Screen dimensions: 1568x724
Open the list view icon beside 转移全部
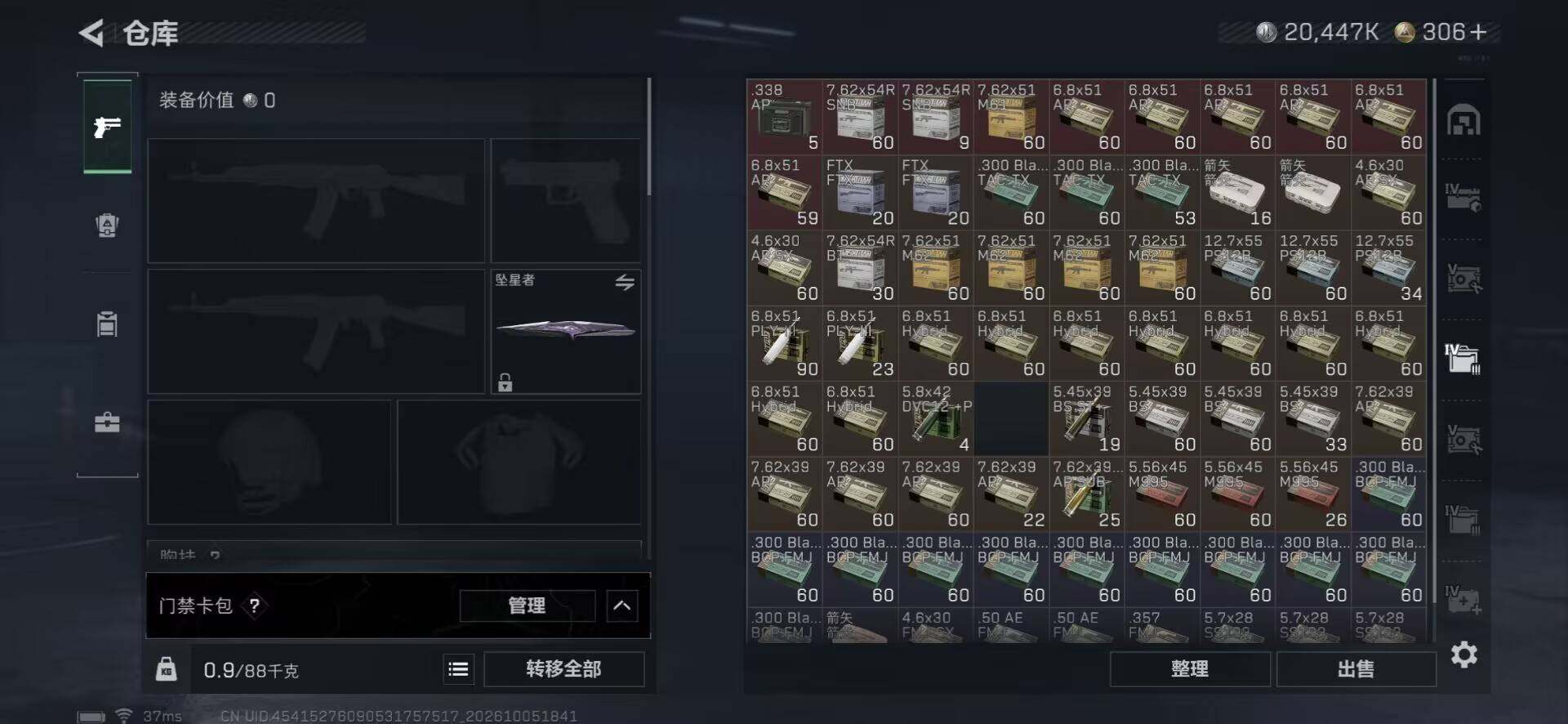click(x=459, y=669)
